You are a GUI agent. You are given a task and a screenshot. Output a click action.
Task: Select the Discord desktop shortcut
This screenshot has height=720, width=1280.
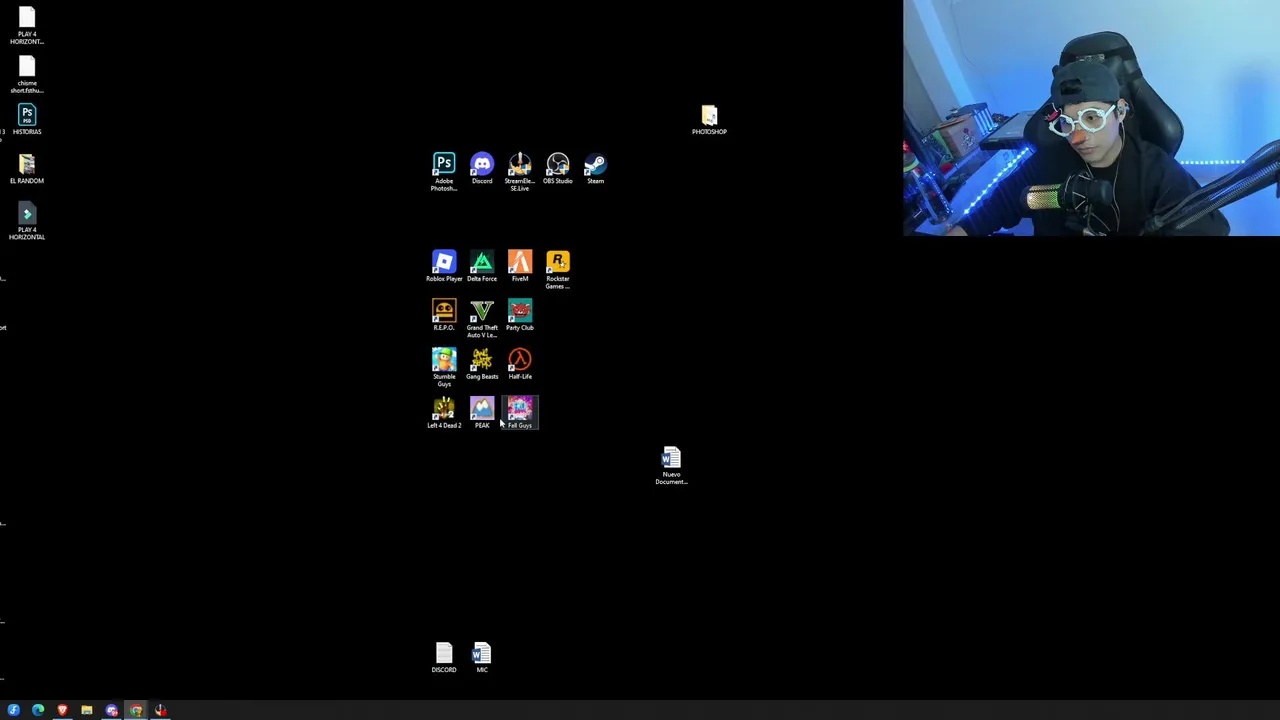(482, 168)
